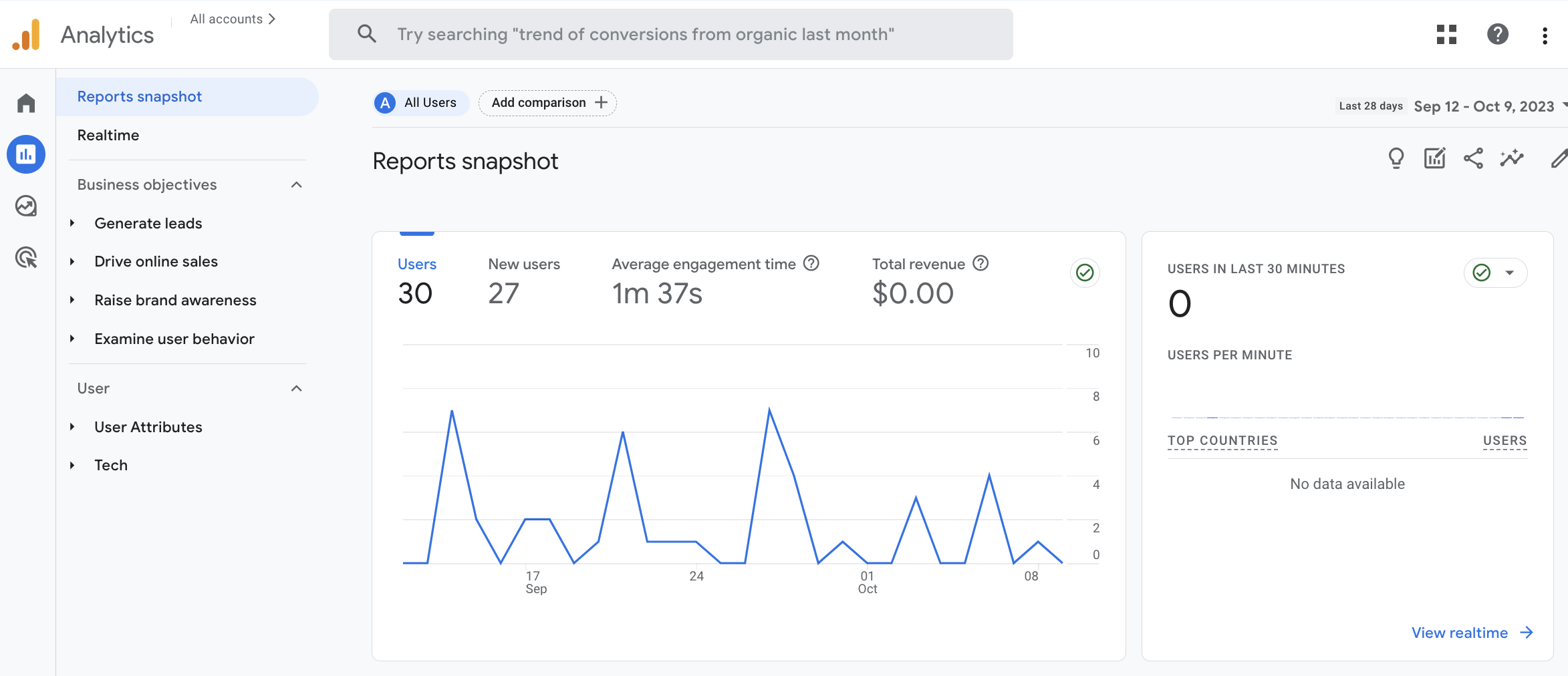Open the sparkline insights trend icon
This screenshot has height=676, width=1568.
(1512, 158)
